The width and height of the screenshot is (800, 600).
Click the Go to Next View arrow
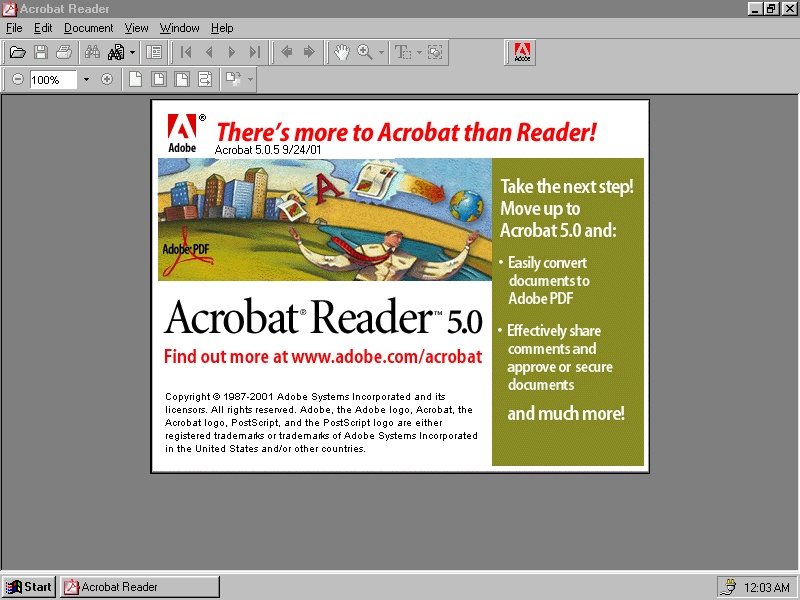309,52
